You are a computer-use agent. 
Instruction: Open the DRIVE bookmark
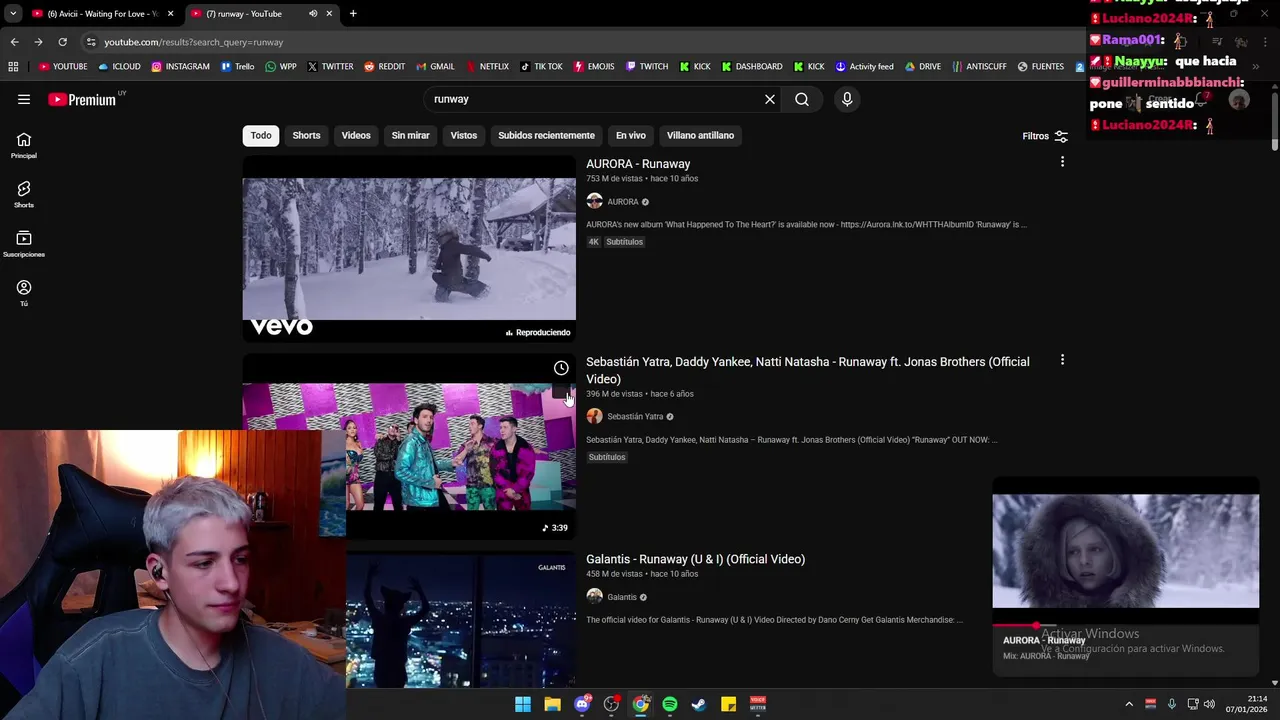click(923, 67)
